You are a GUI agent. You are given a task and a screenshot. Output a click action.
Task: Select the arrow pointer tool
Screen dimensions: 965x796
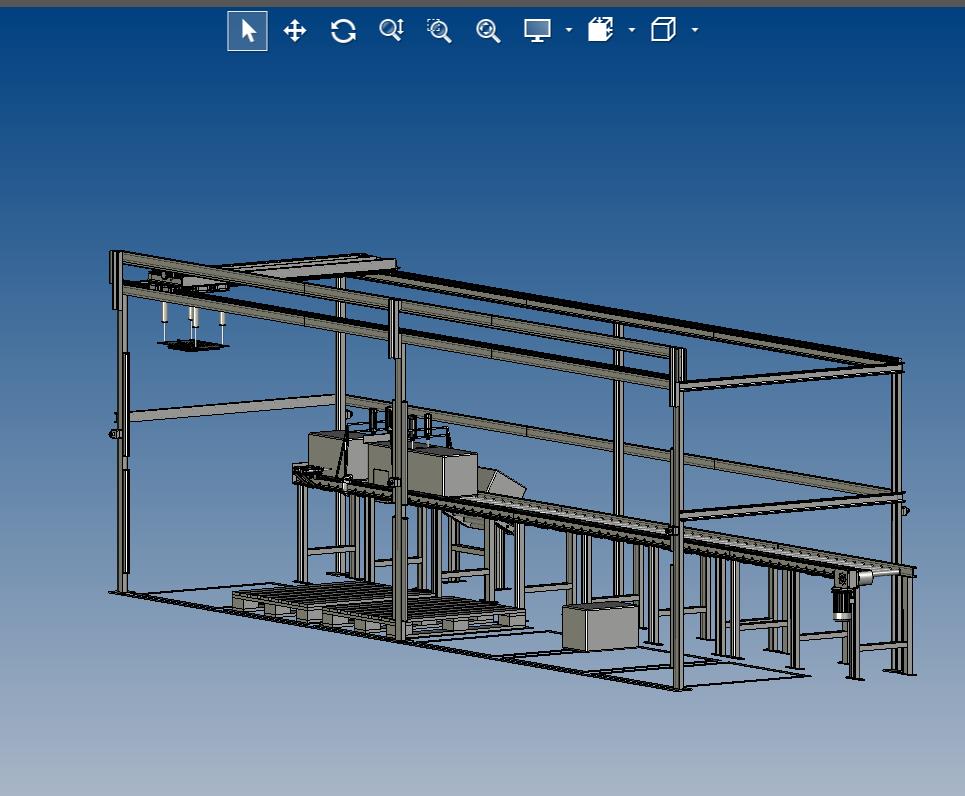coord(247,31)
